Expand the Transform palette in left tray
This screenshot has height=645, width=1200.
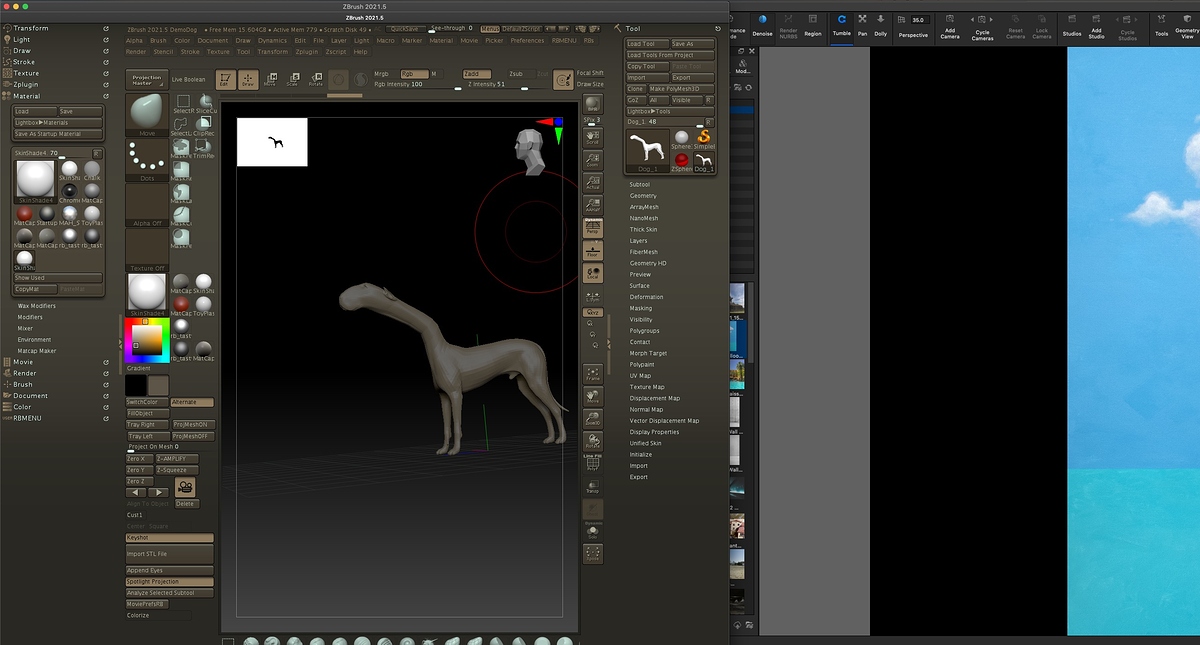point(30,28)
